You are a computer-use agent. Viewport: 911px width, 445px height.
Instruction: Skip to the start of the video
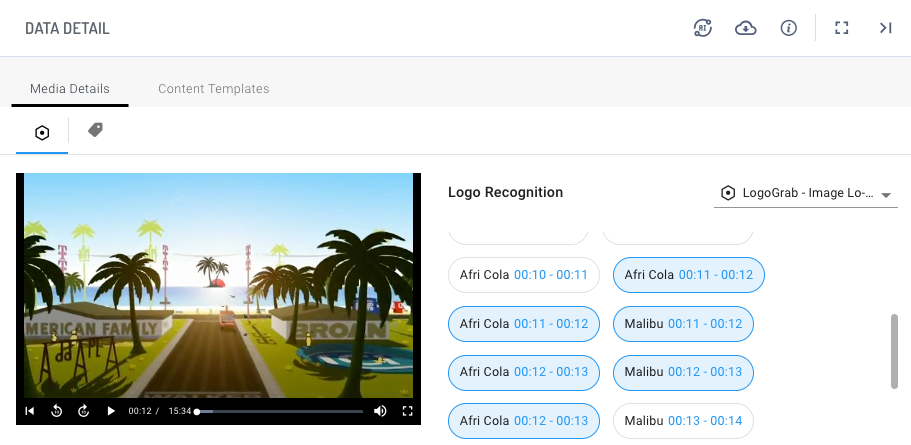tap(30, 411)
